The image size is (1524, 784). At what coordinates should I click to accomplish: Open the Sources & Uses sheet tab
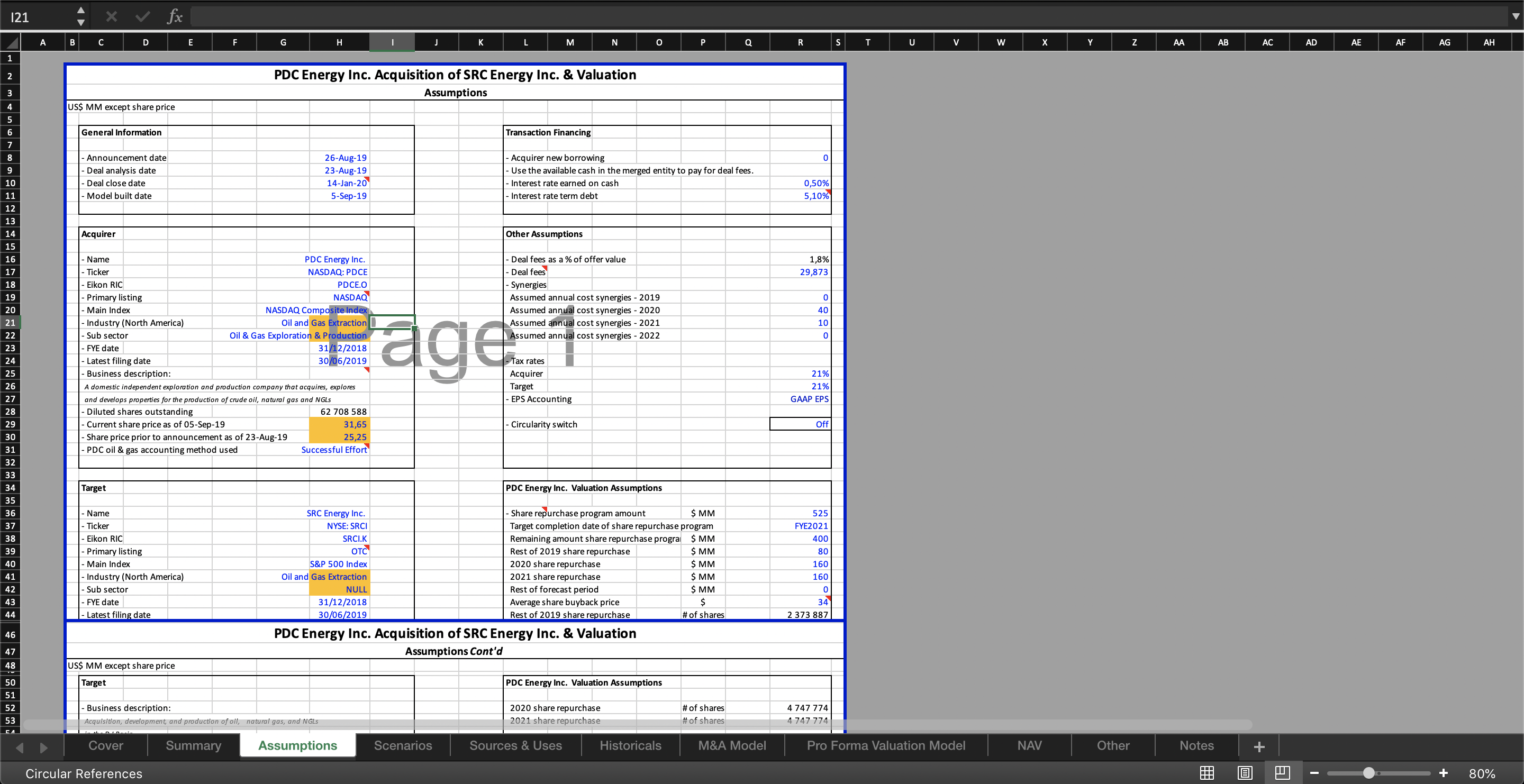point(516,745)
